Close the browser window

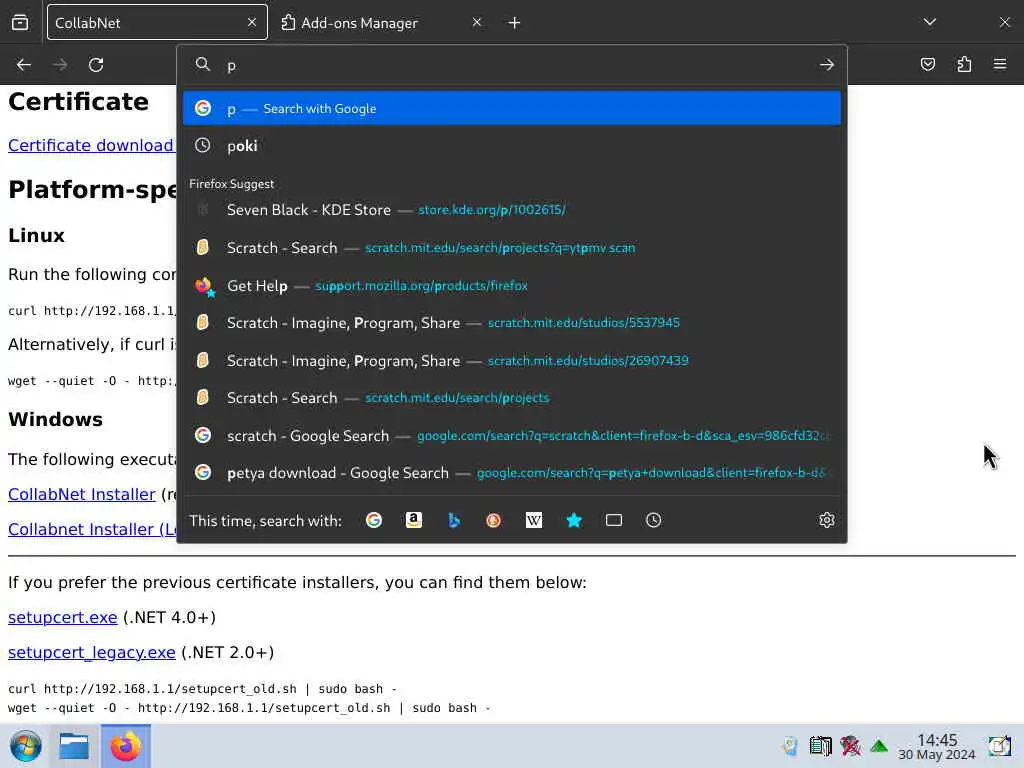coord(1004,22)
